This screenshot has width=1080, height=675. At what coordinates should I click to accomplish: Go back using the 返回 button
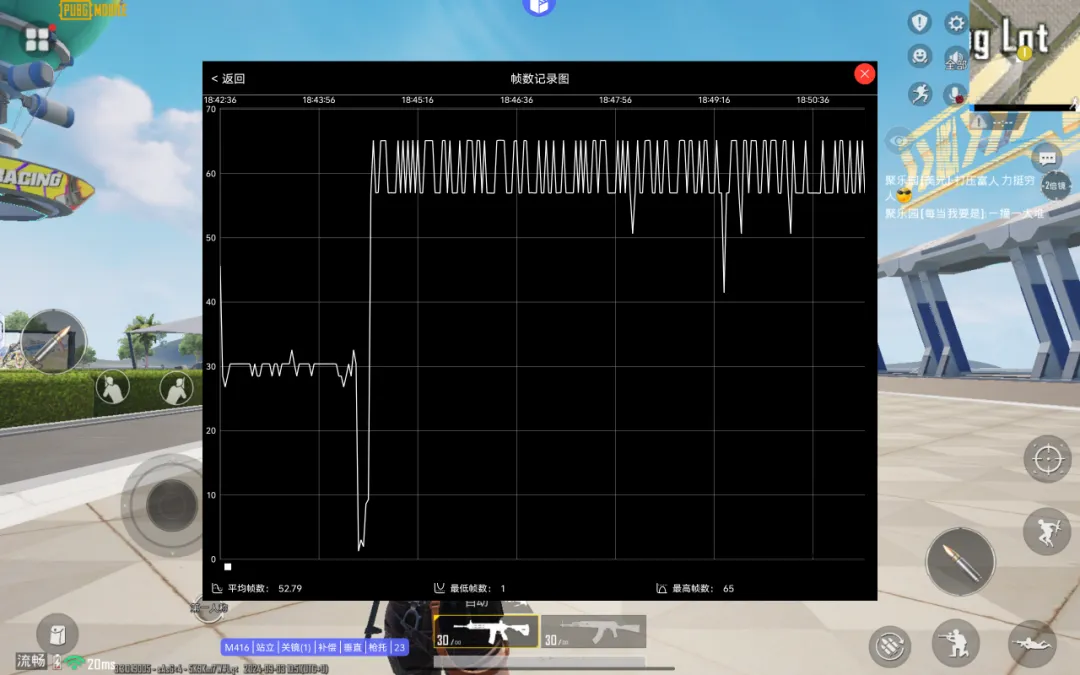click(x=228, y=79)
